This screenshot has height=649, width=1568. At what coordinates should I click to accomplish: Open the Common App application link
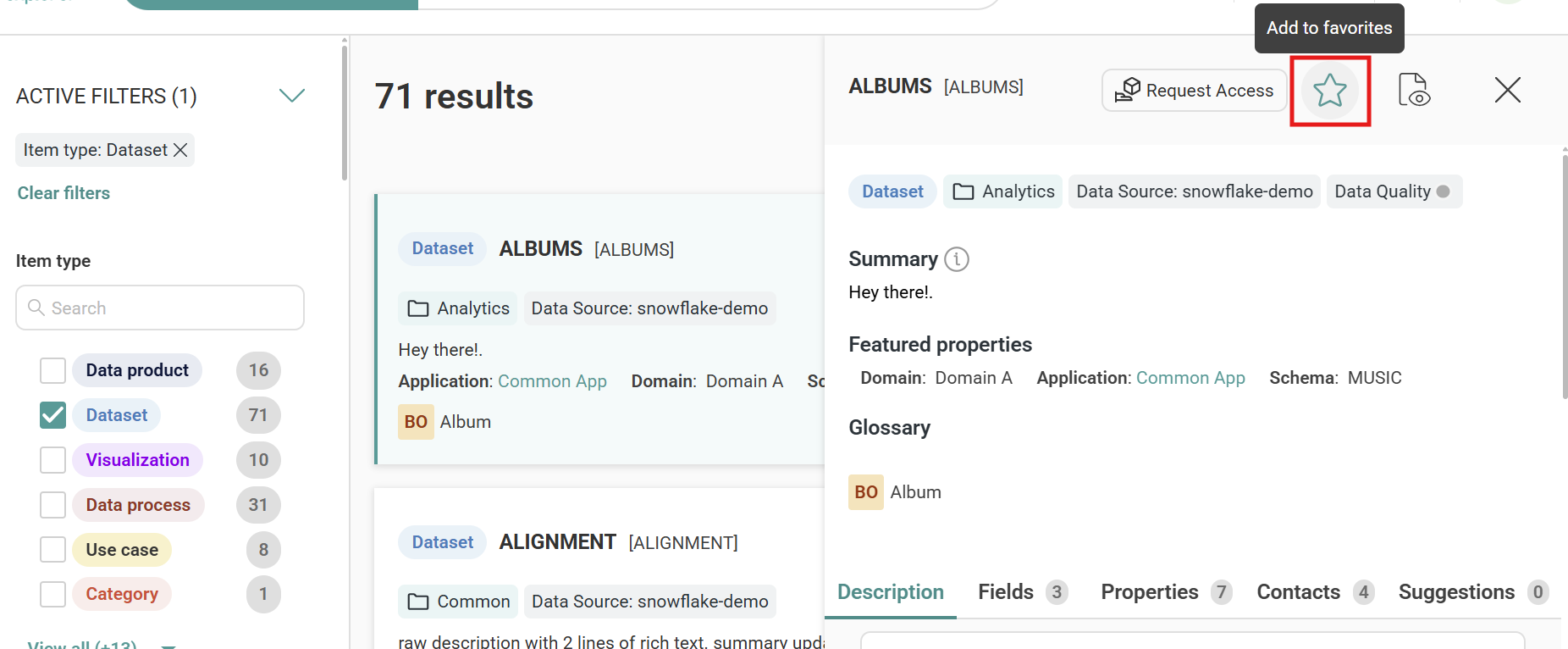[x=1190, y=378]
